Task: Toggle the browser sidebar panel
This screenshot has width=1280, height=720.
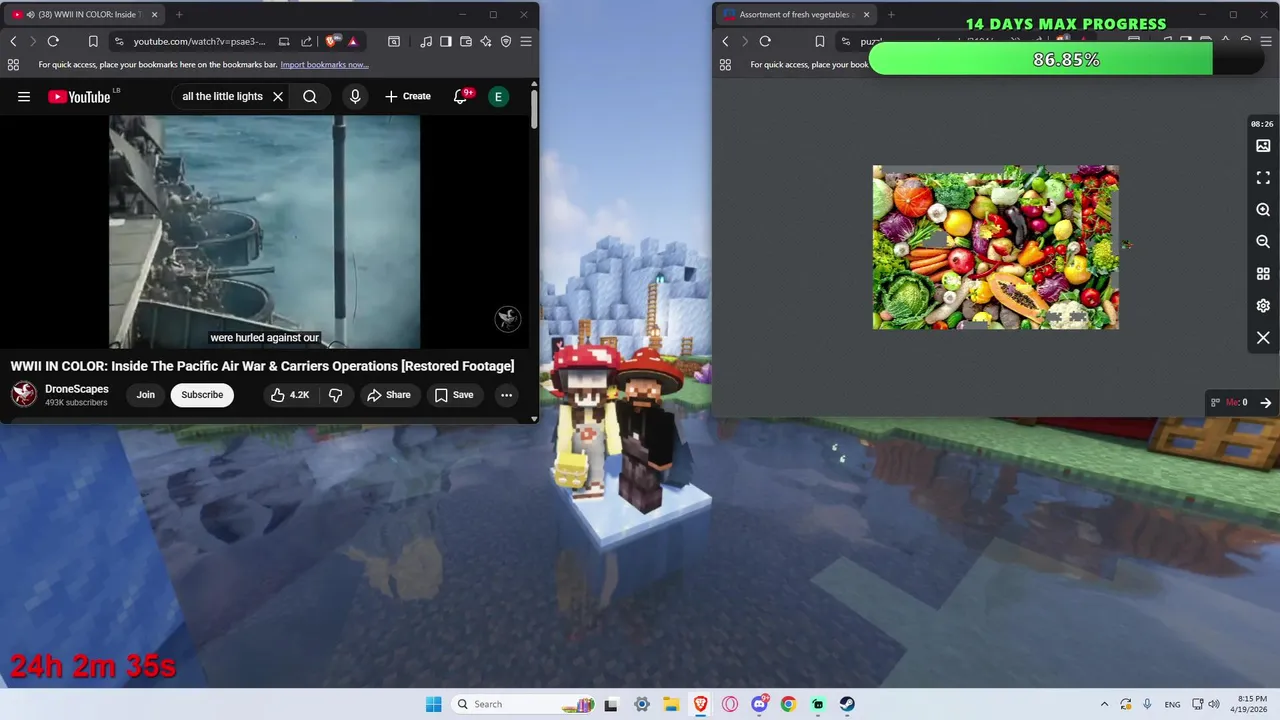Action: 446,41
